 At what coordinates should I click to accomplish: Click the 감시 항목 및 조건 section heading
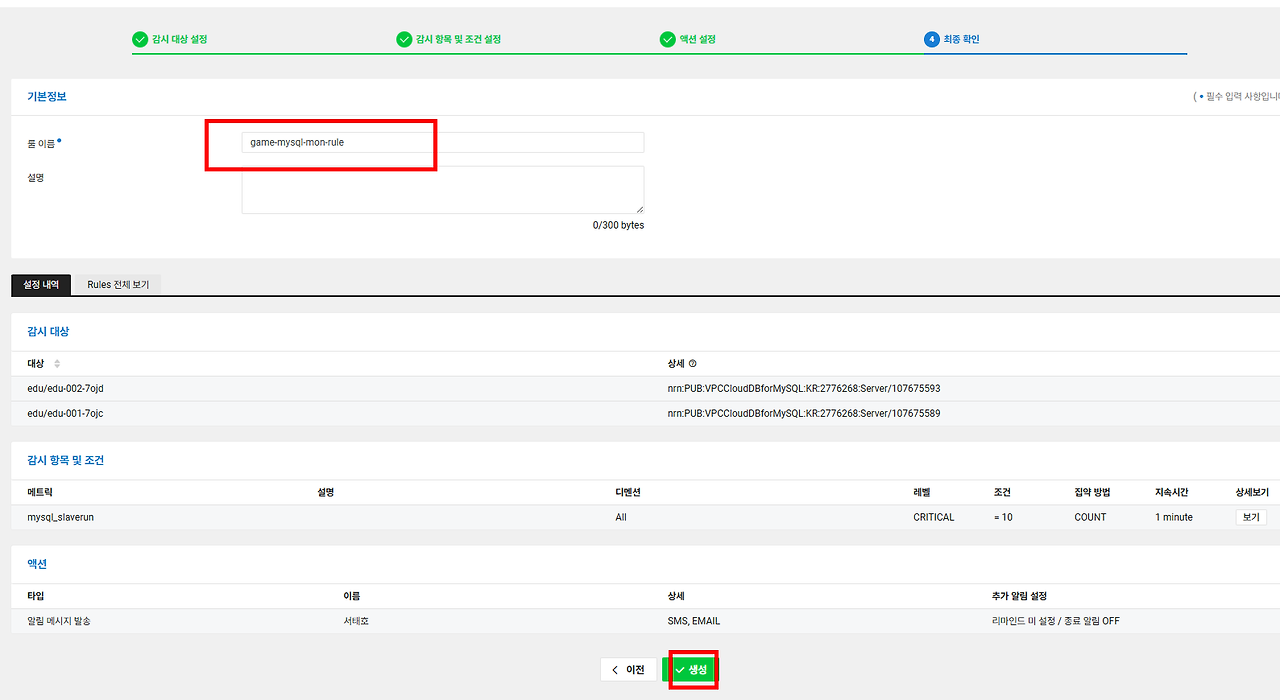(66, 461)
